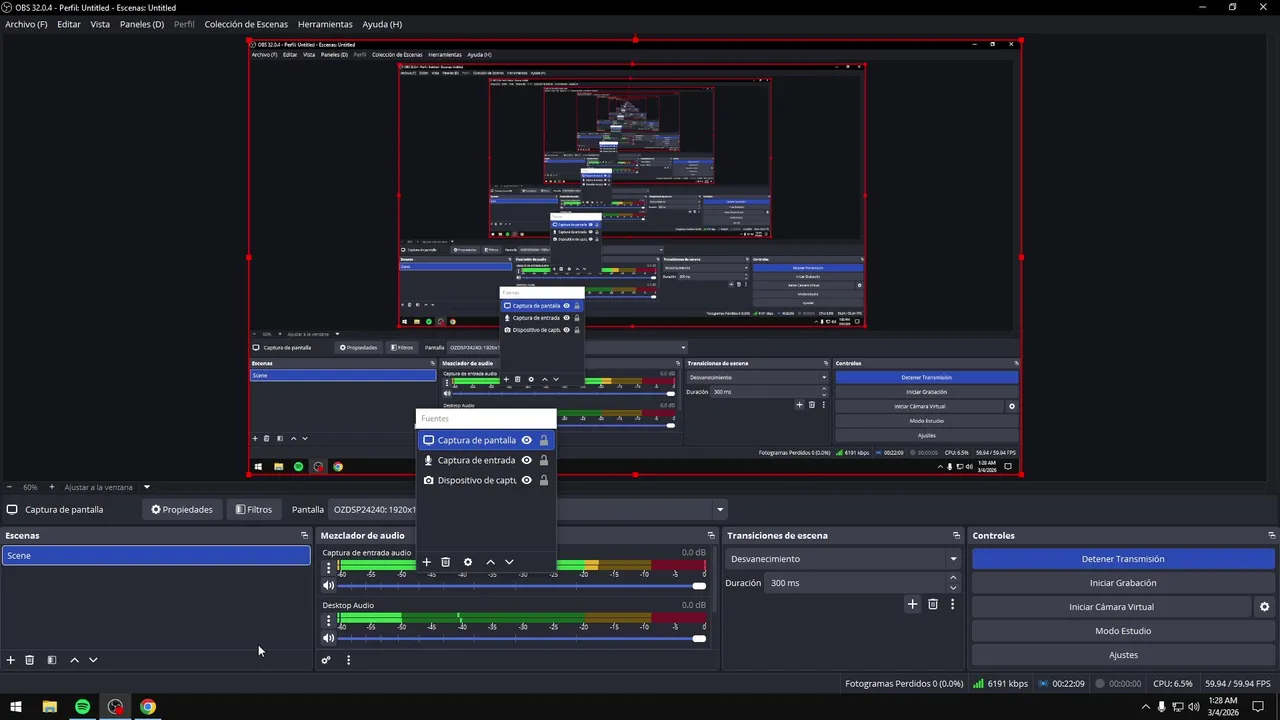Viewport: 1280px width, 720px height.
Task: Mute Captura de entrada audio speaker
Action: [328, 586]
